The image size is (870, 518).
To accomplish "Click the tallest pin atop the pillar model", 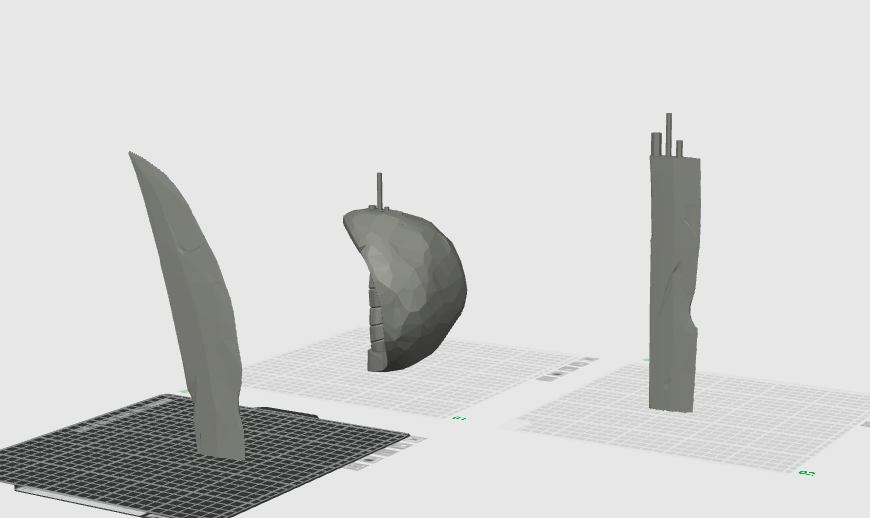I will pos(669,134).
